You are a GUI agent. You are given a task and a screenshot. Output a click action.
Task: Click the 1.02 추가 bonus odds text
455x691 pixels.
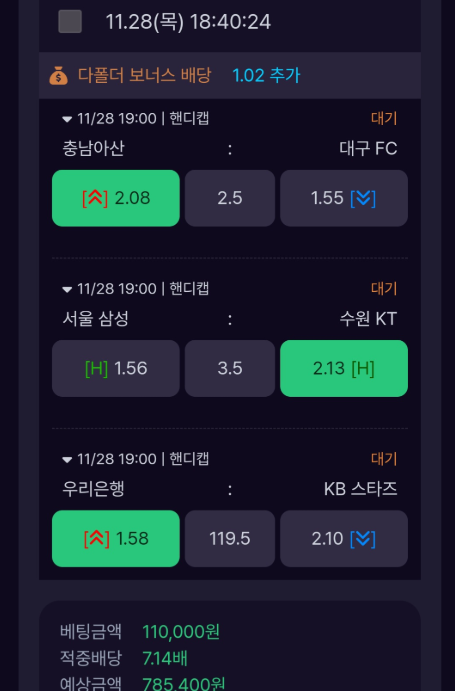[266, 75]
